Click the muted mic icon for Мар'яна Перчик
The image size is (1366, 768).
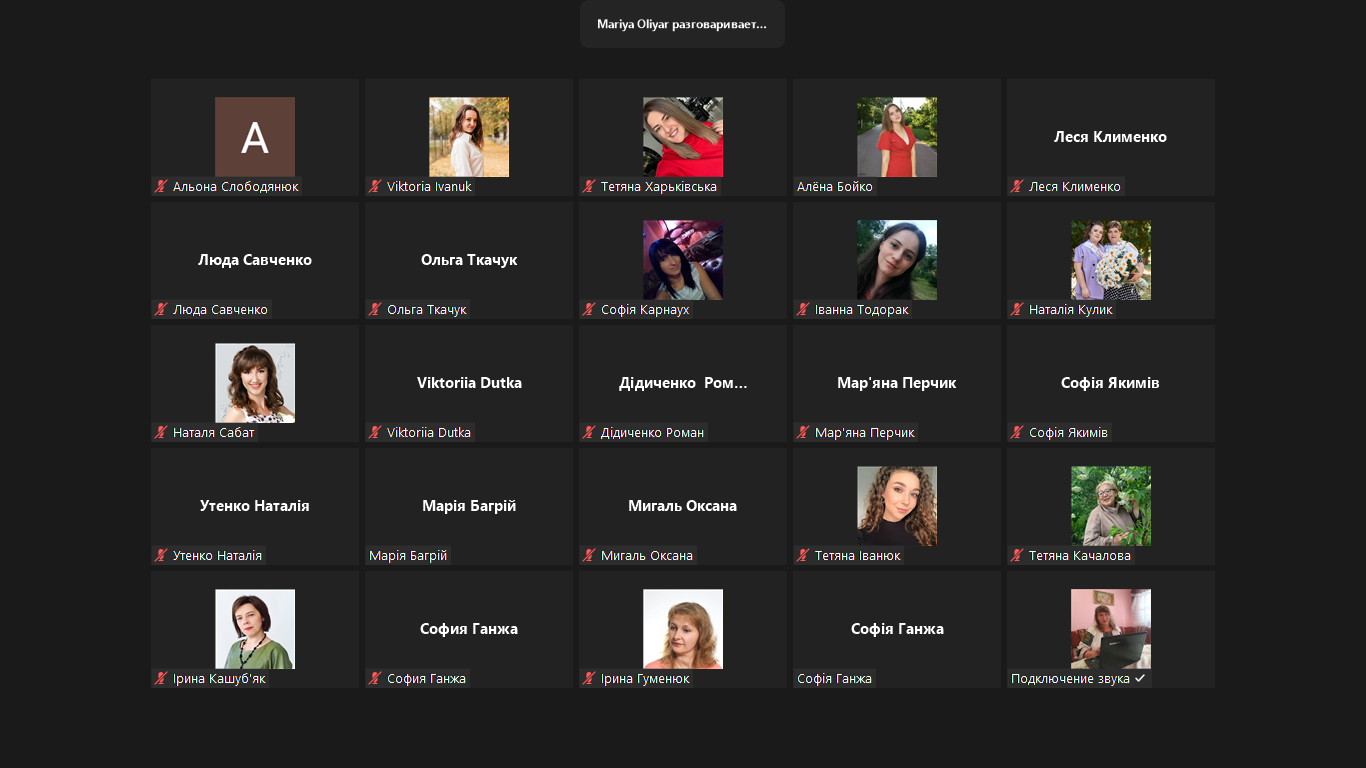pos(803,433)
